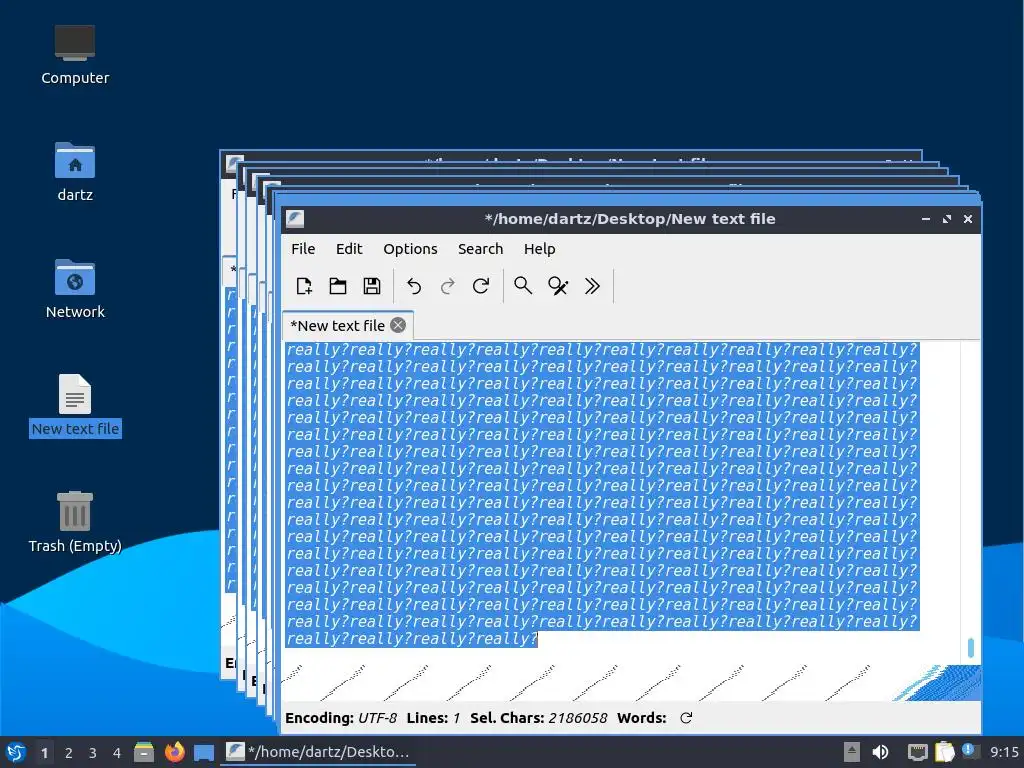
Task: Select the Computer desktop icon
Action: pos(75,54)
